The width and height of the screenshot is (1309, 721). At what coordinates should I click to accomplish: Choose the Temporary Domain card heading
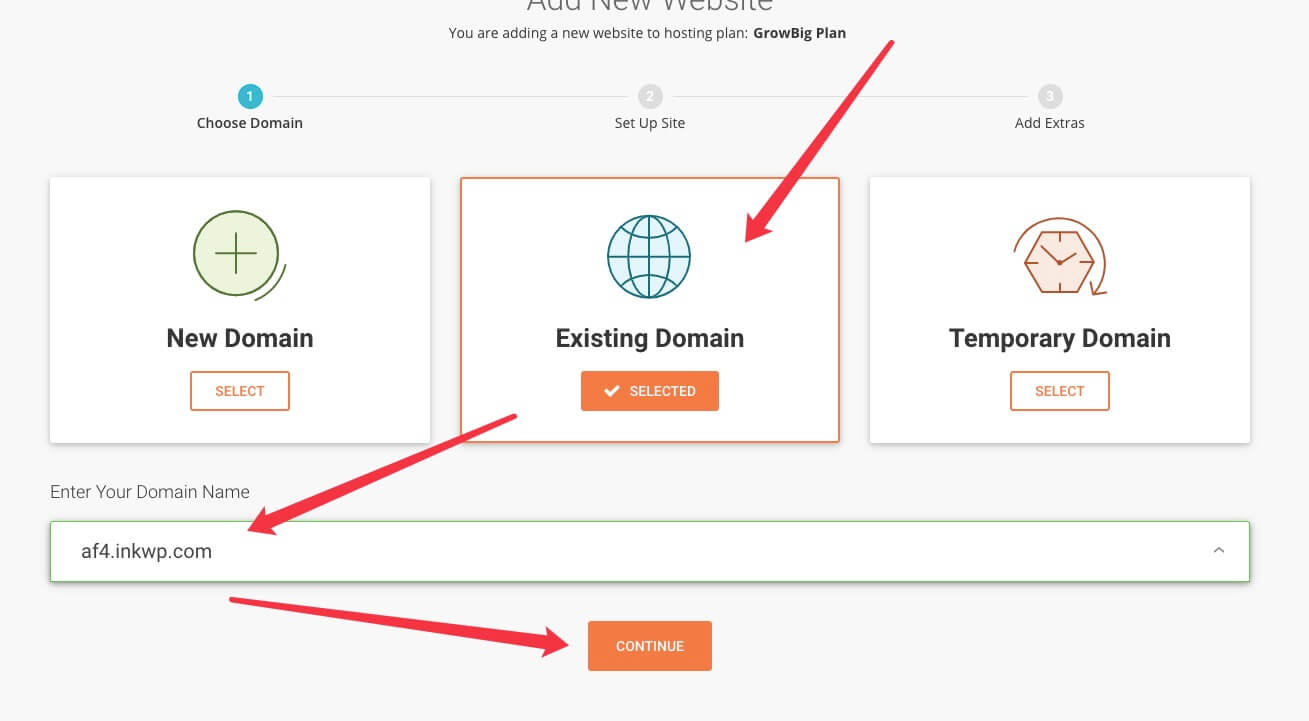[x=1059, y=338]
